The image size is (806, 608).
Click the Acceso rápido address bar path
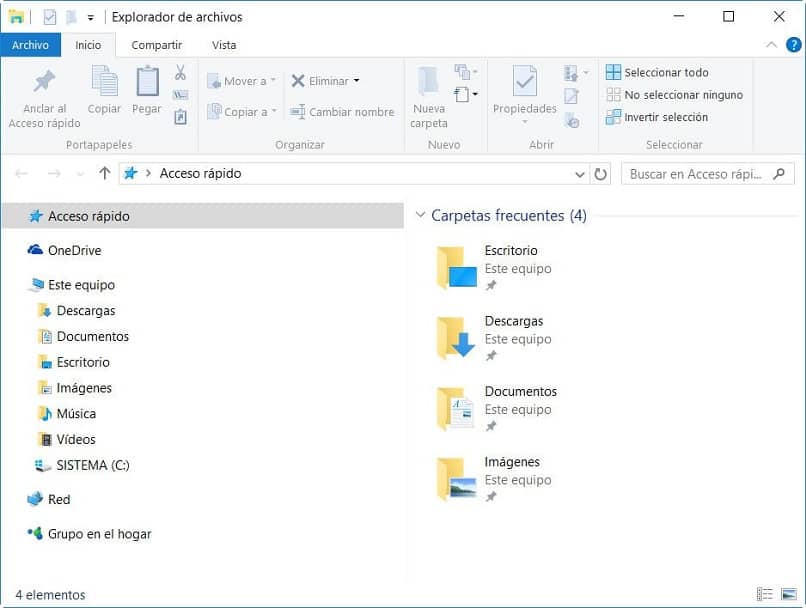tap(200, 173)
